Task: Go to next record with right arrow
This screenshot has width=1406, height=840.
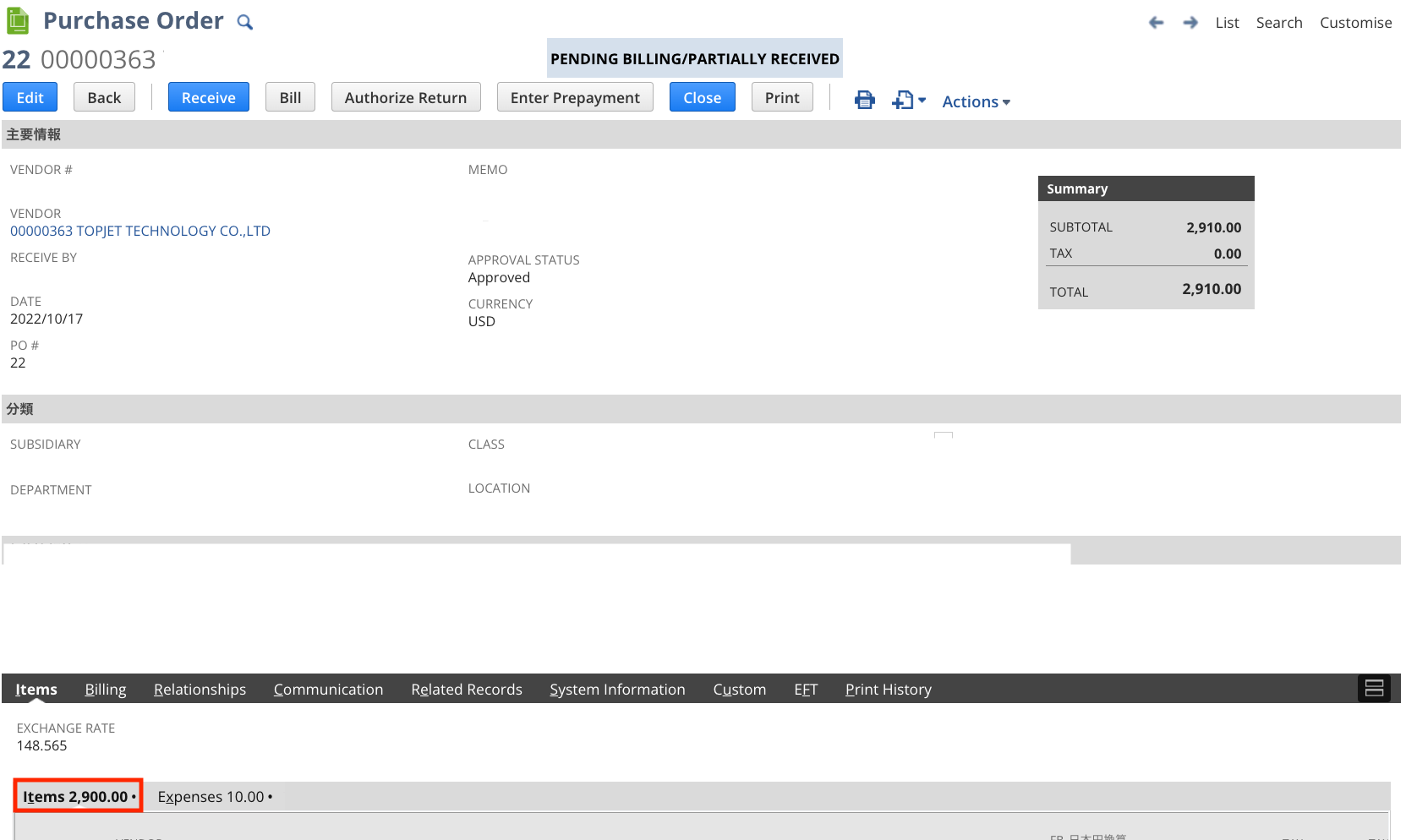Action: click(1190, 23)
